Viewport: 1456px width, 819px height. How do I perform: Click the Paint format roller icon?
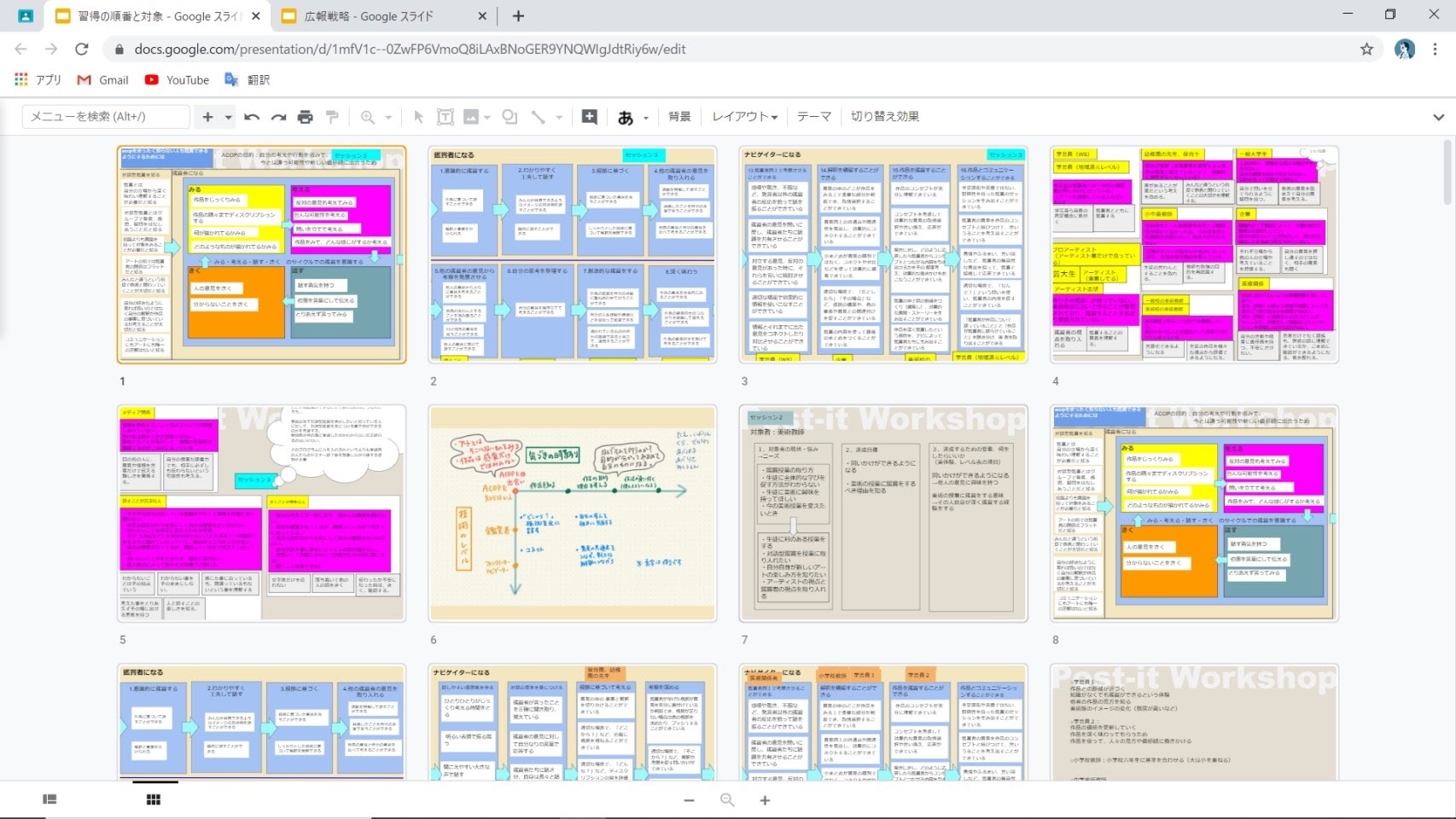point(332,117)
